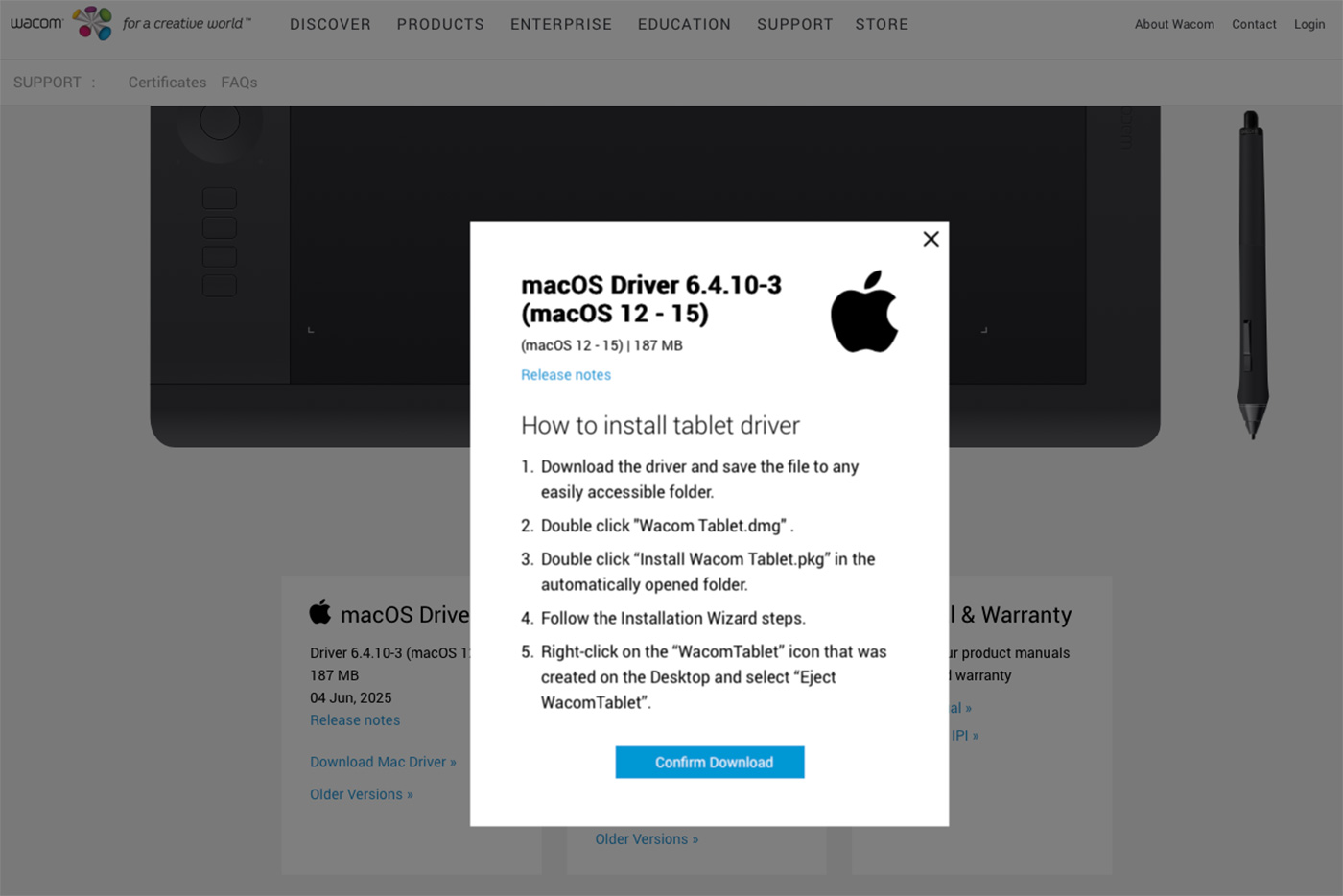This screenshot has width=1343, height=896.
Task: Open the SUPPORT menu
Action: [795, 24]
